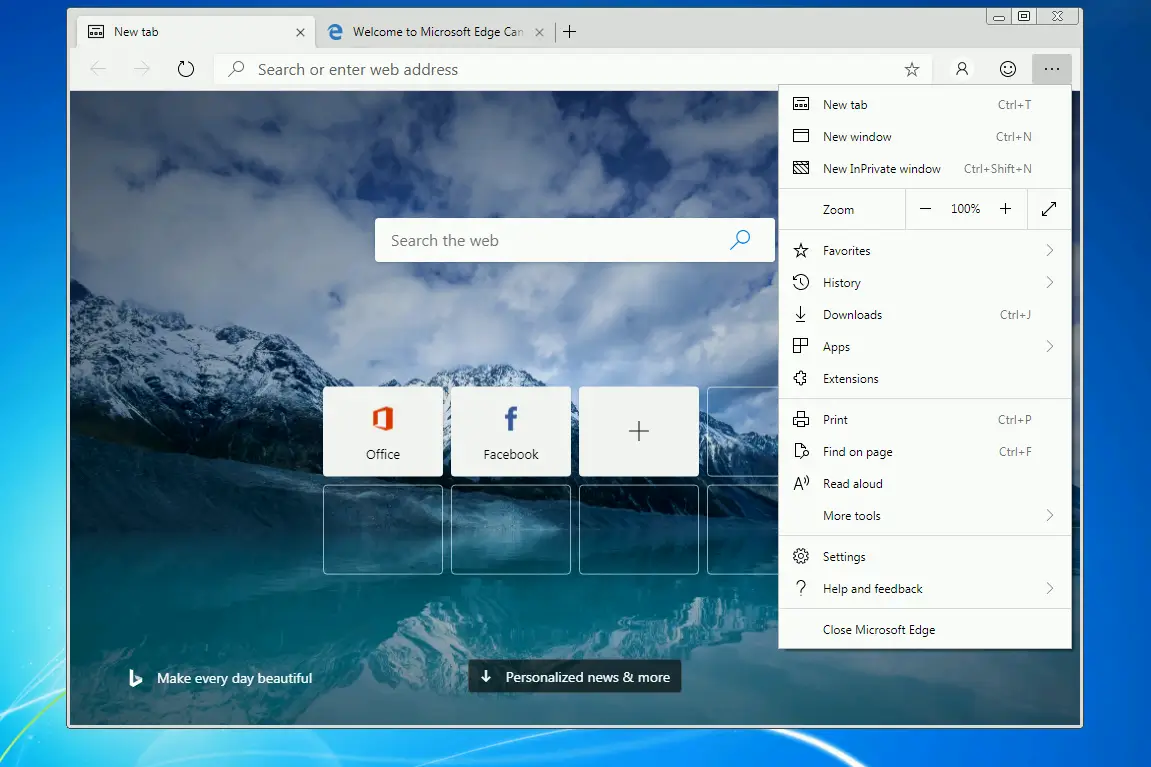The image size is (1151, 767).
Task: Select Find on page entry
Action: pos(925,451)
